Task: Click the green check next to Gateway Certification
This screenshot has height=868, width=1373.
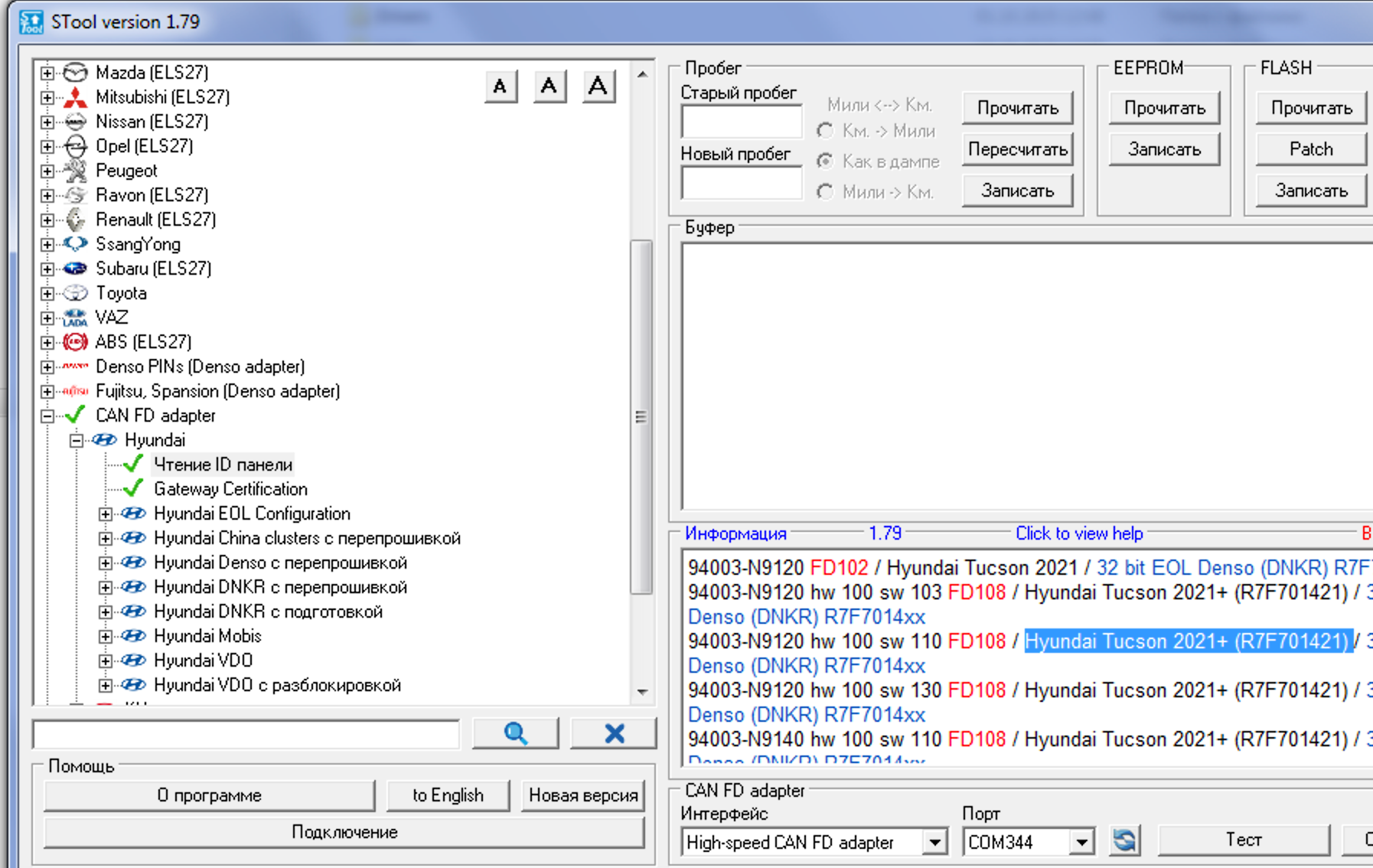Action: pyautogui.click(x=133, y=488)
